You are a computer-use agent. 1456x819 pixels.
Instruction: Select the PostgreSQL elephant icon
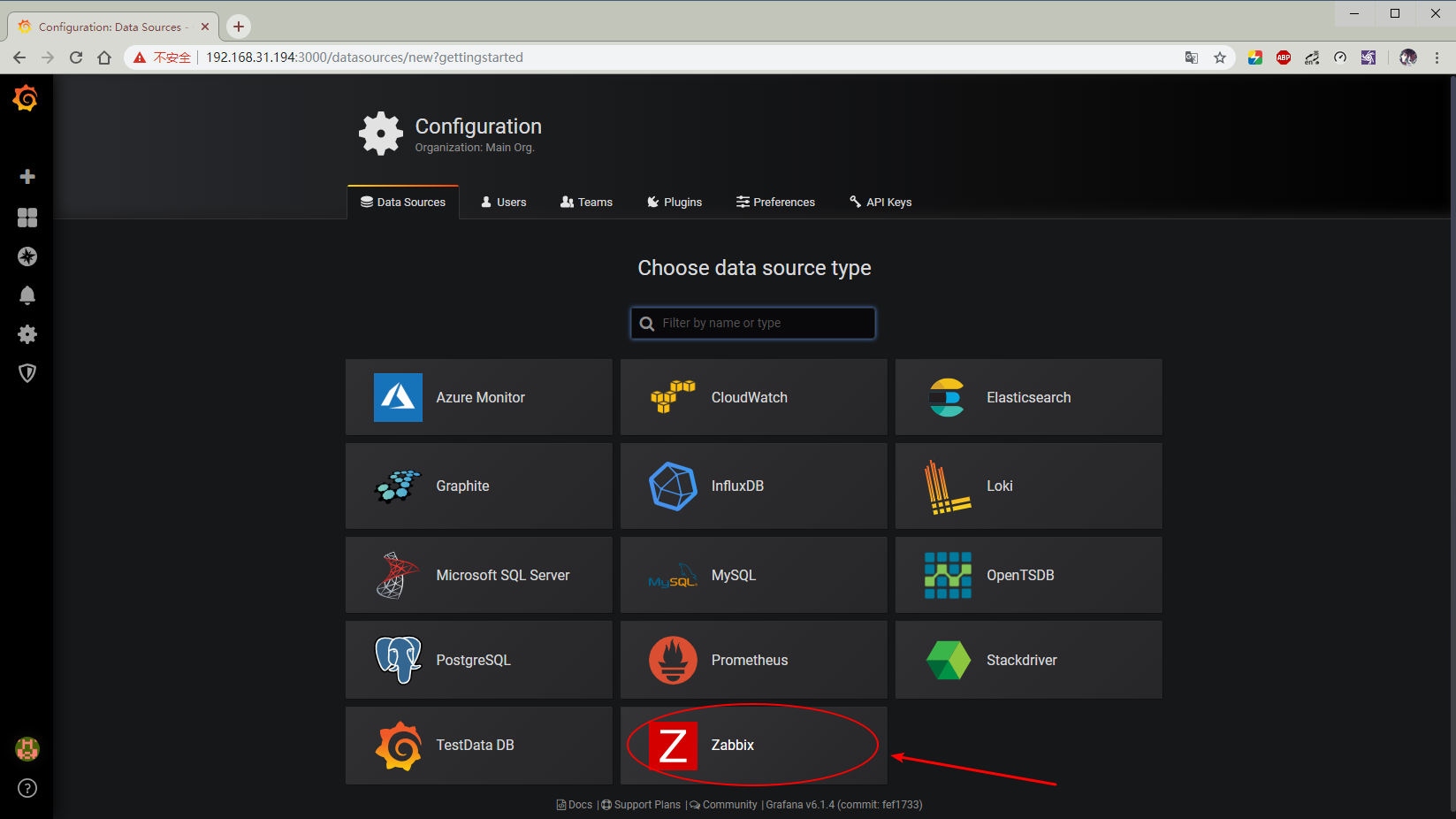click(x=398, y=660)
